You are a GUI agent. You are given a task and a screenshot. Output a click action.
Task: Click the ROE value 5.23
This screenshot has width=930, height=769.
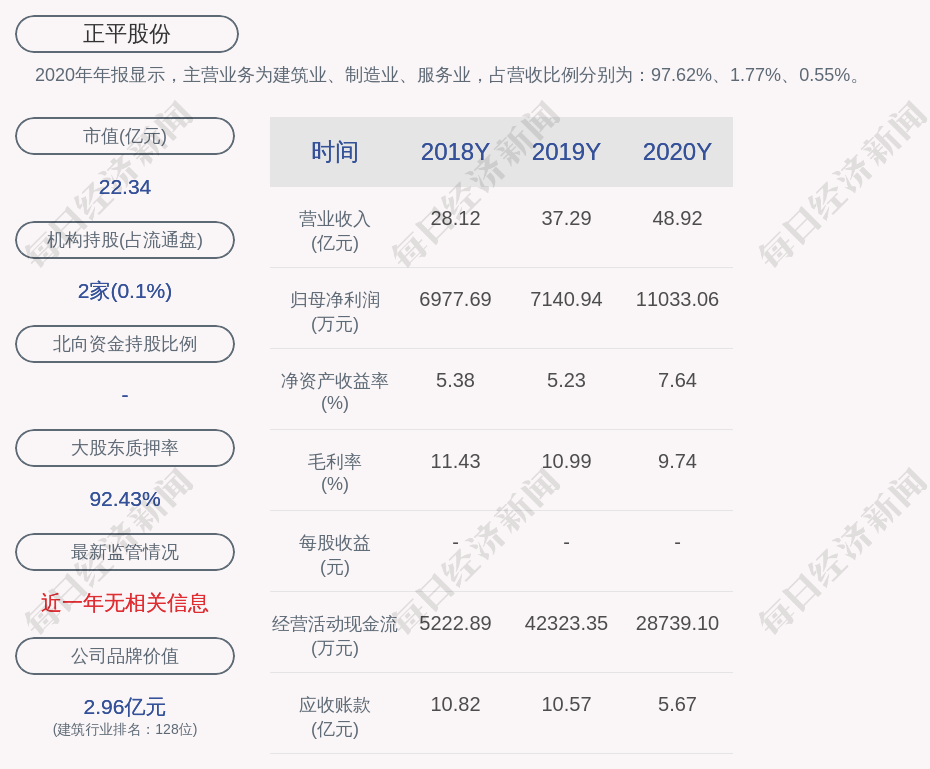coord(566,380)
